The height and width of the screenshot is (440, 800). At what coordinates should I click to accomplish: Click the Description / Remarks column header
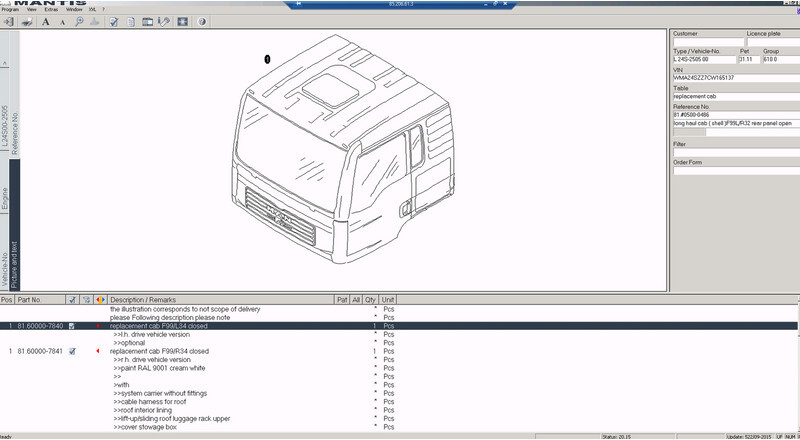pyautogui.click(x=221, y=300)
